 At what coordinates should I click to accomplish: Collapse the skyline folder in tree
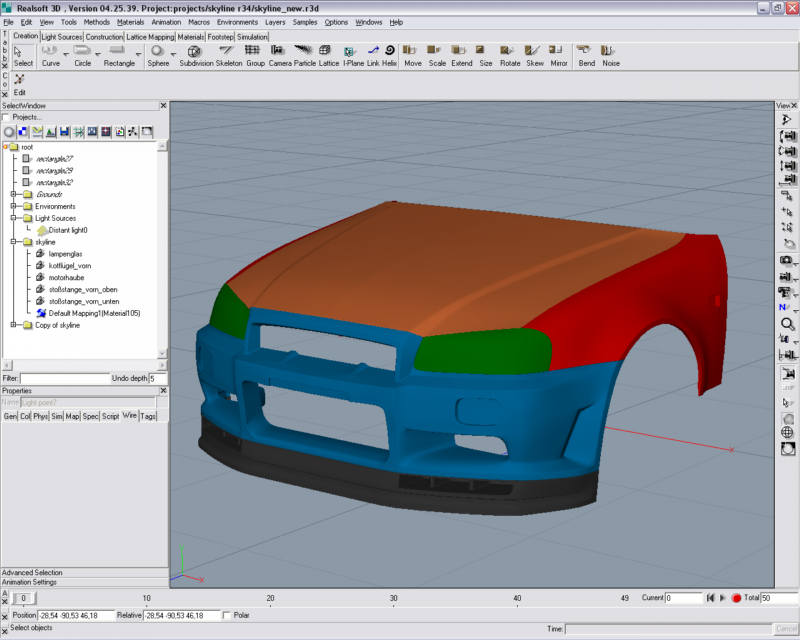pos(14,242)
